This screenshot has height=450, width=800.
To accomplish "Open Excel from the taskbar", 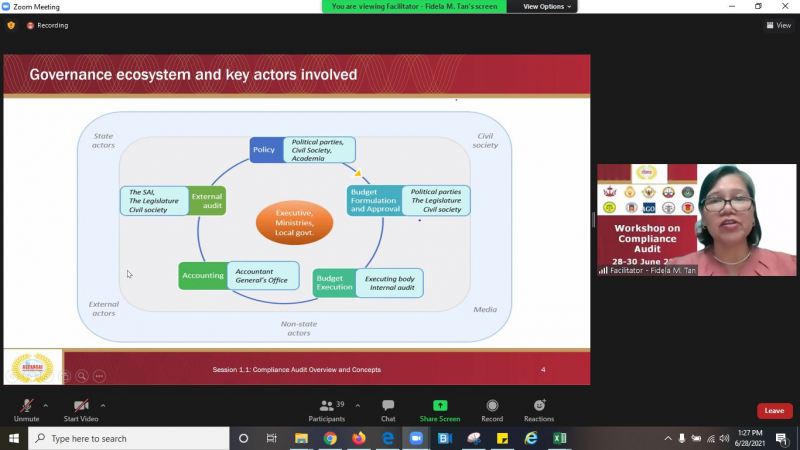I will [x=560, y=438].
